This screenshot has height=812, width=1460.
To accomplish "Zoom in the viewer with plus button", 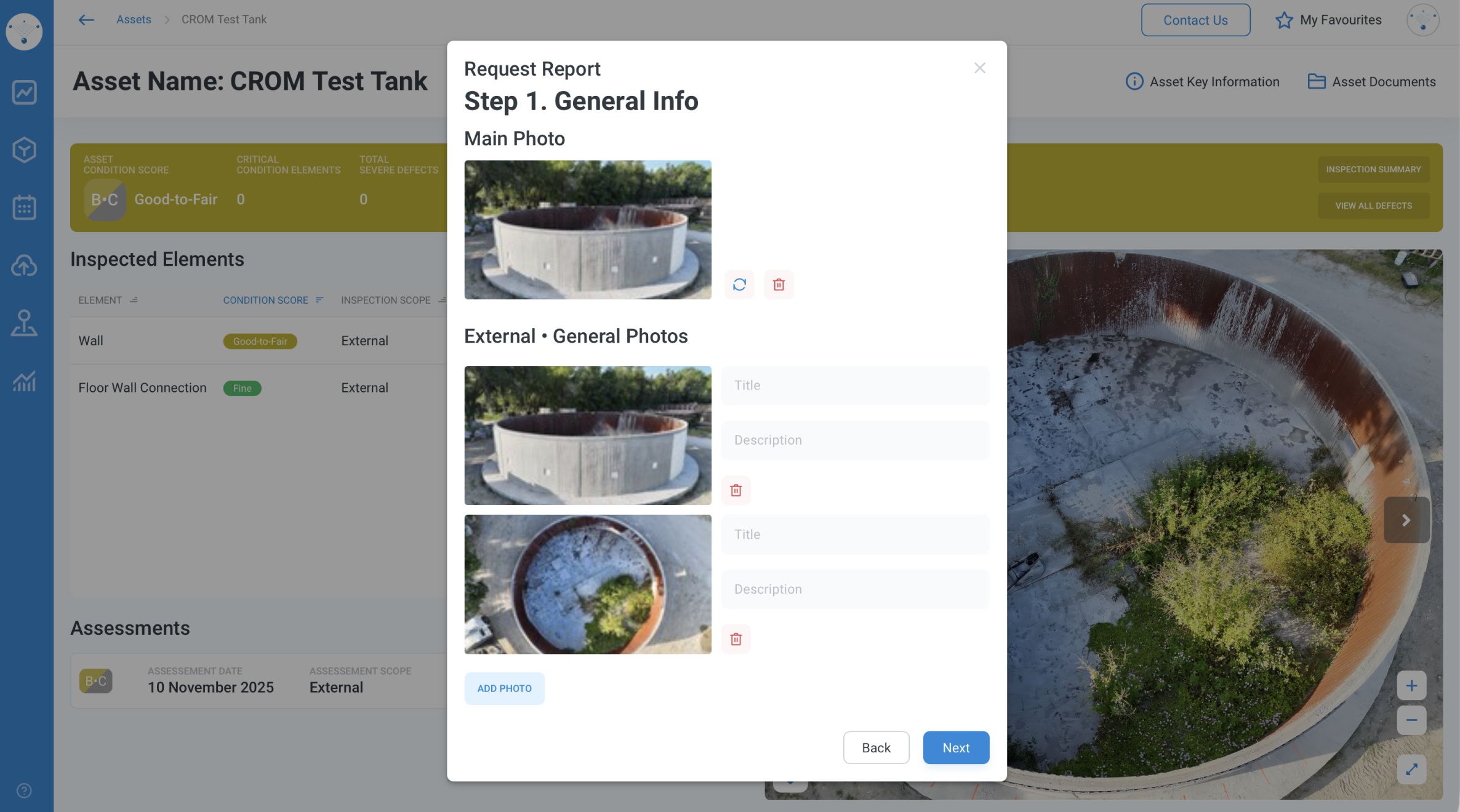I will point(1411,685).
